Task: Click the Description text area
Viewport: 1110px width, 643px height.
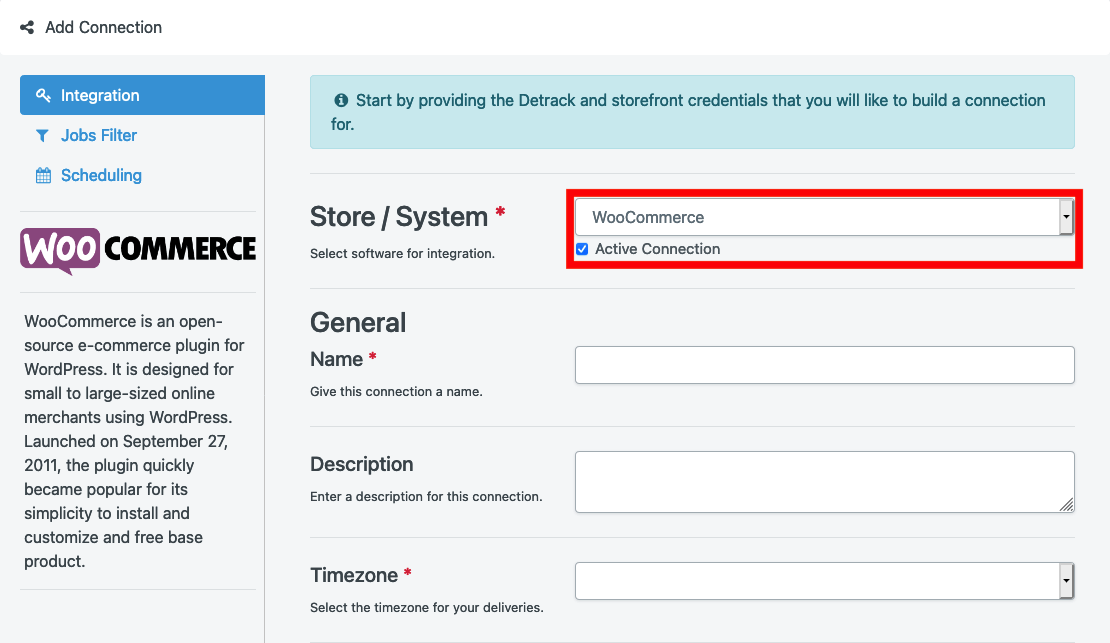Action: click(x=825, y=482)
